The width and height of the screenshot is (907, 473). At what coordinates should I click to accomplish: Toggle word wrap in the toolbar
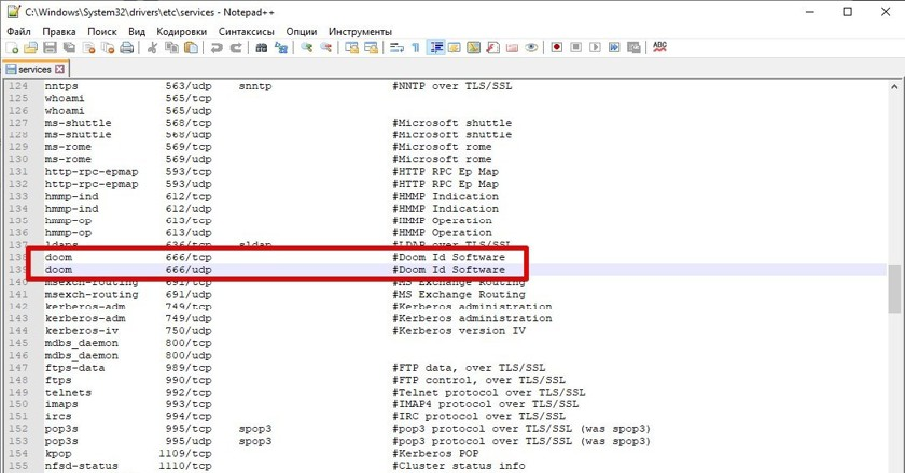[397, 48]
